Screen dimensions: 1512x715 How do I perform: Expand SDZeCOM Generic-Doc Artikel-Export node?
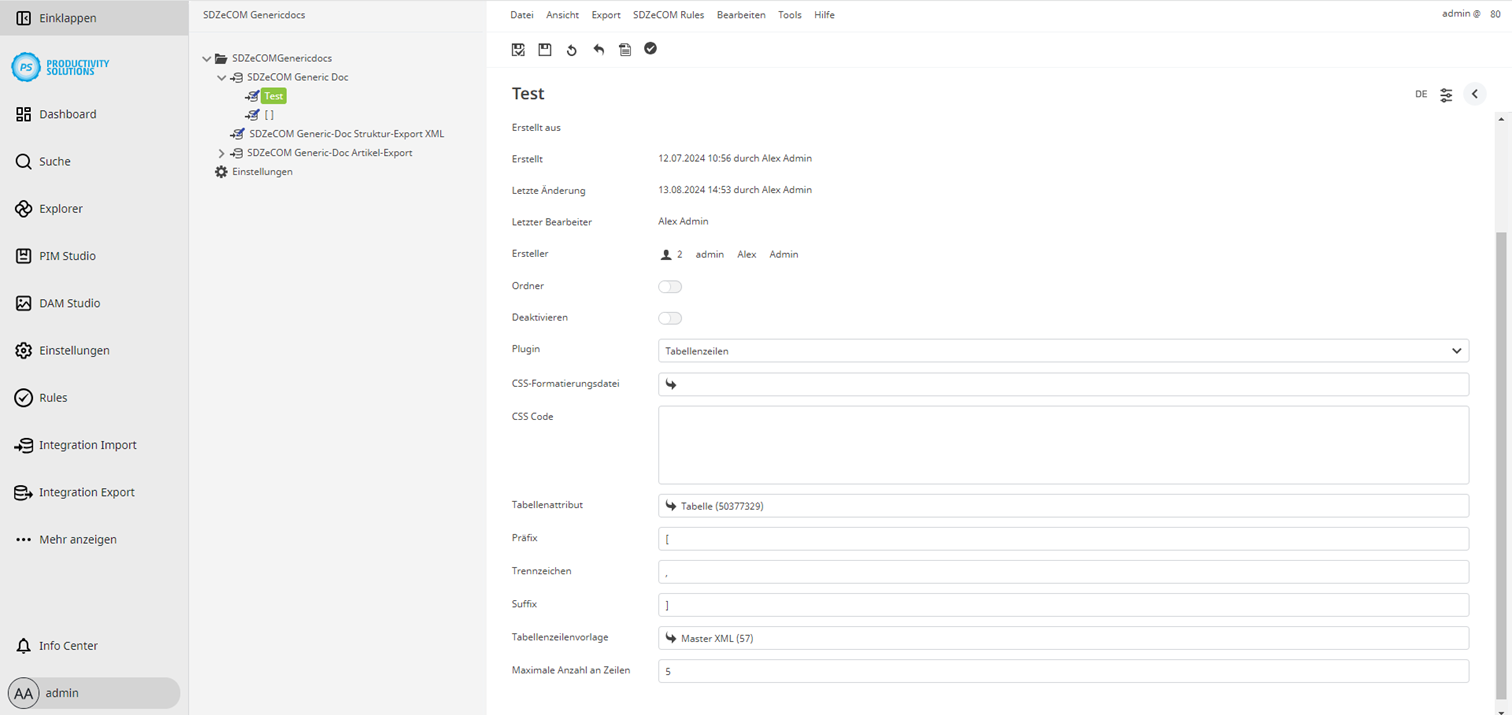point(221,152)
